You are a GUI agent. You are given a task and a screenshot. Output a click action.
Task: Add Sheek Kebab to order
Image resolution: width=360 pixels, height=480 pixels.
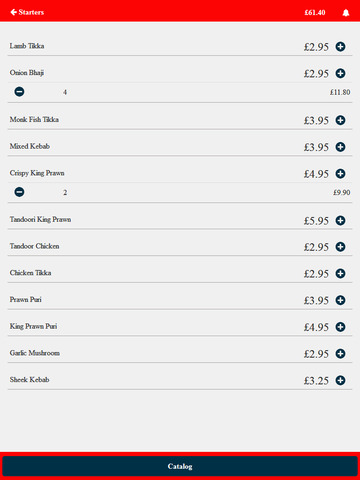(340, 380)
